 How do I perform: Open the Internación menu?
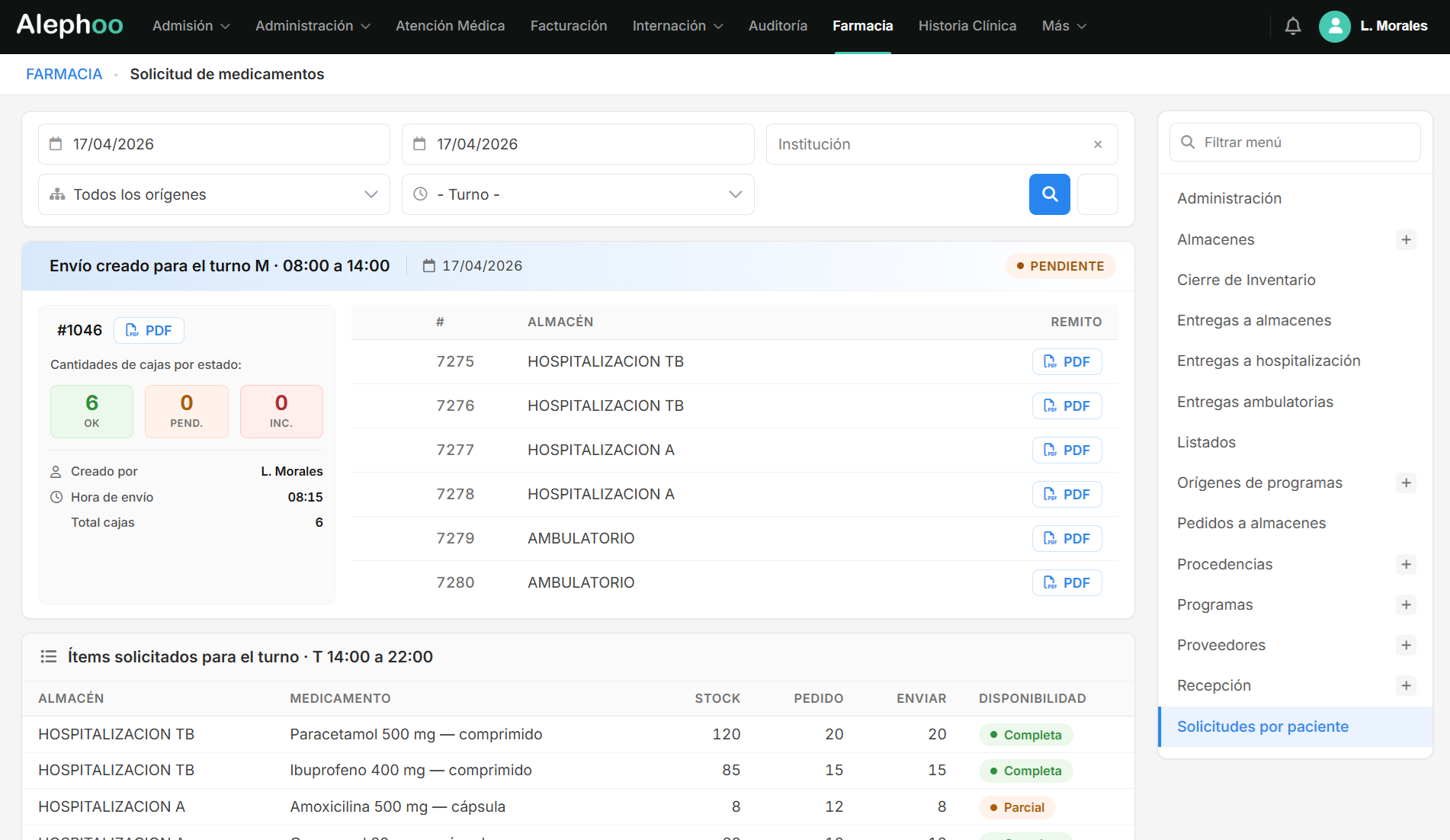(677, 27)
